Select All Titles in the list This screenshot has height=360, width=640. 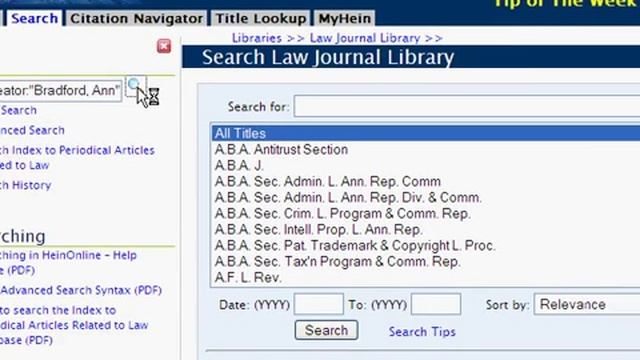tap(426, 133)
